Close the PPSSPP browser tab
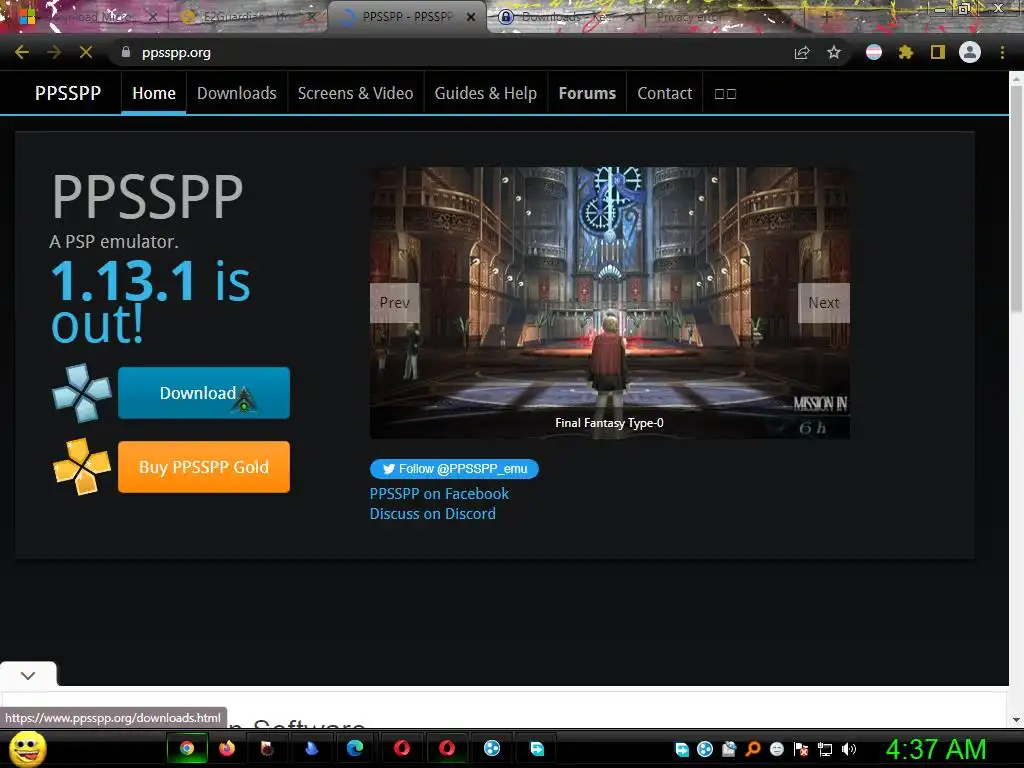Screen dimensions: 1024x768 pyautogui.click(x=470, y=17)
